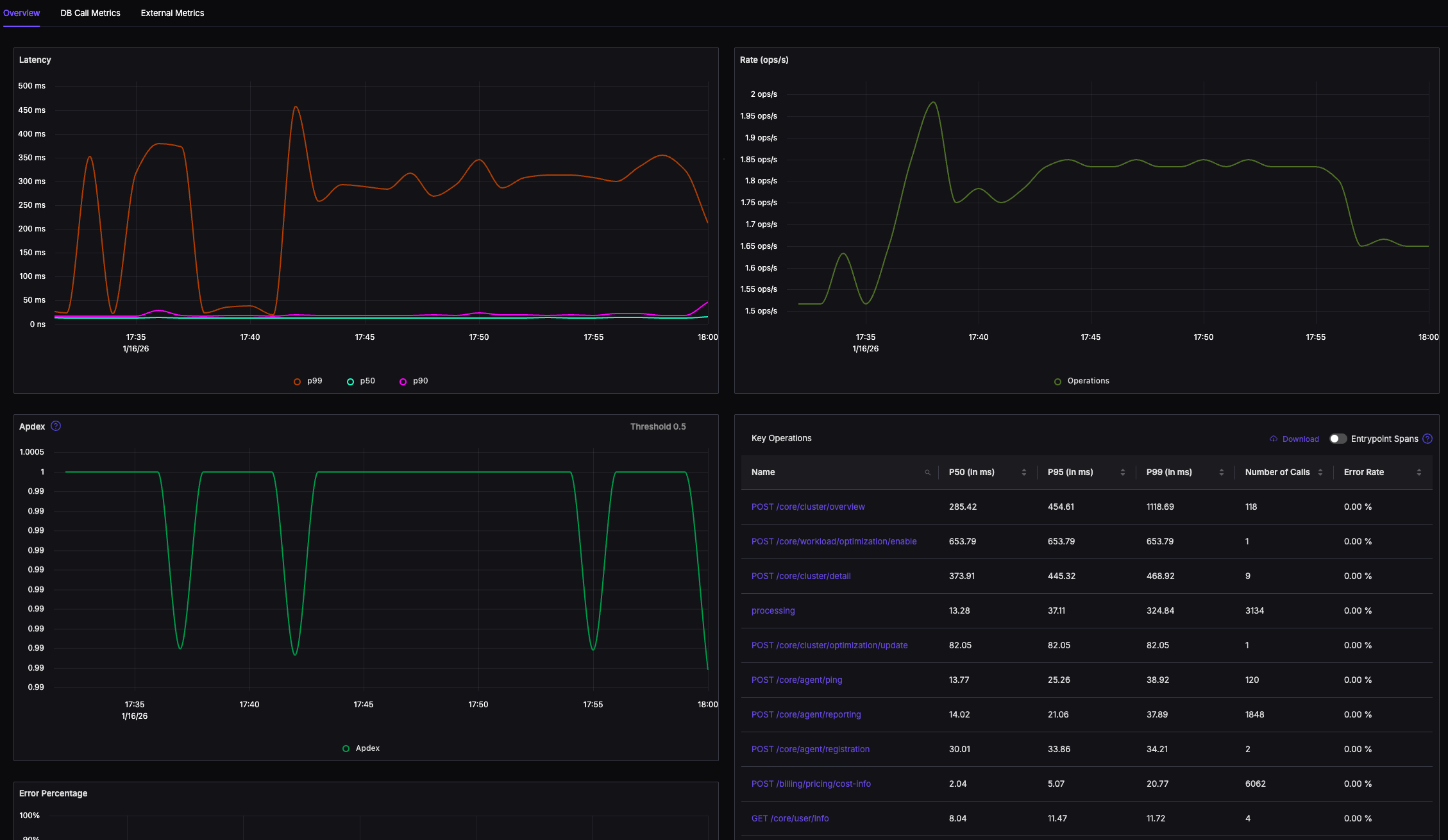The image size is (1448, 840).
Task: Click the Apdex help question-mark icon
Action: point(56,426)
